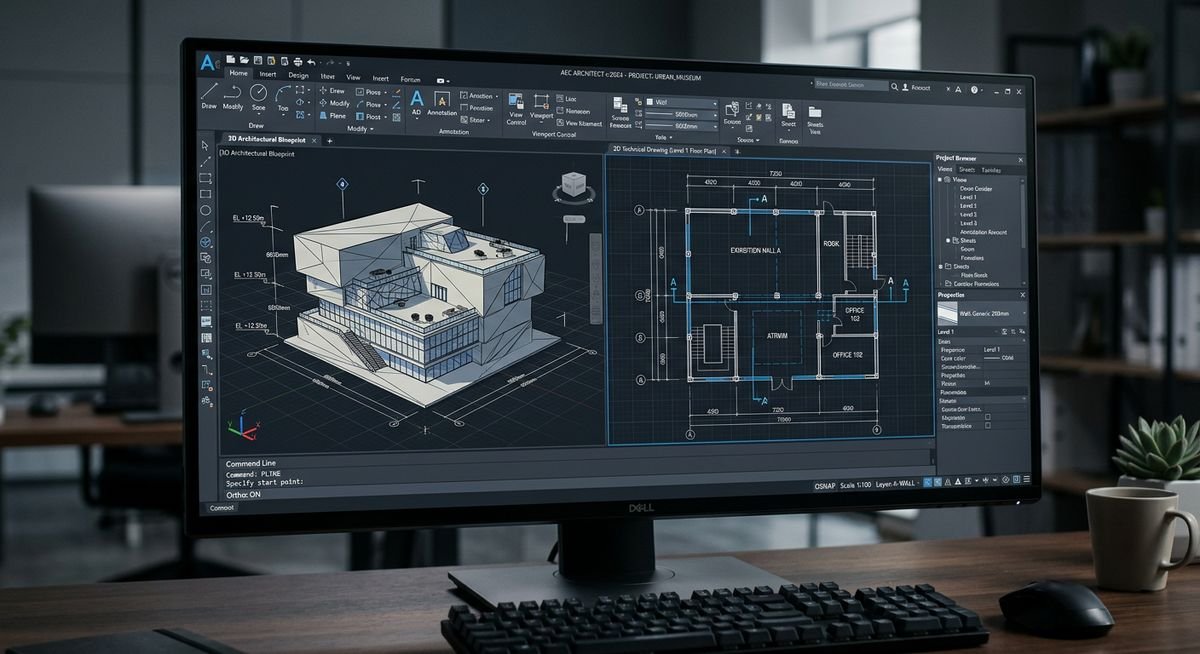Screen dimensions: 1200x654
Task: Select Level 1 in Project Browser tree
Action: (x=968, y=197)
